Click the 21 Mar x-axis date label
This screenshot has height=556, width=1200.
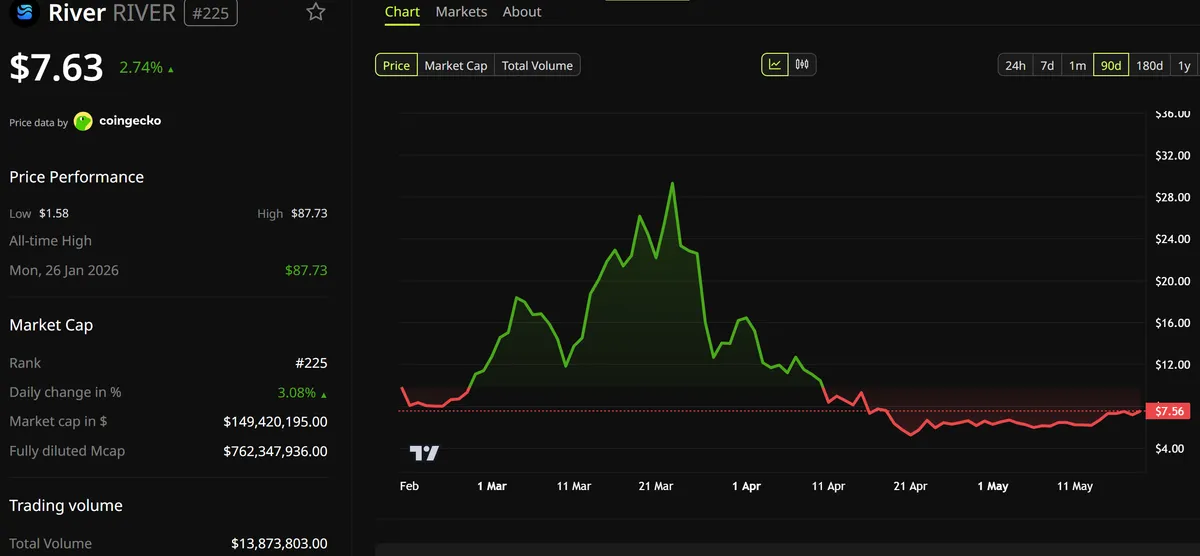click(656, 486)
